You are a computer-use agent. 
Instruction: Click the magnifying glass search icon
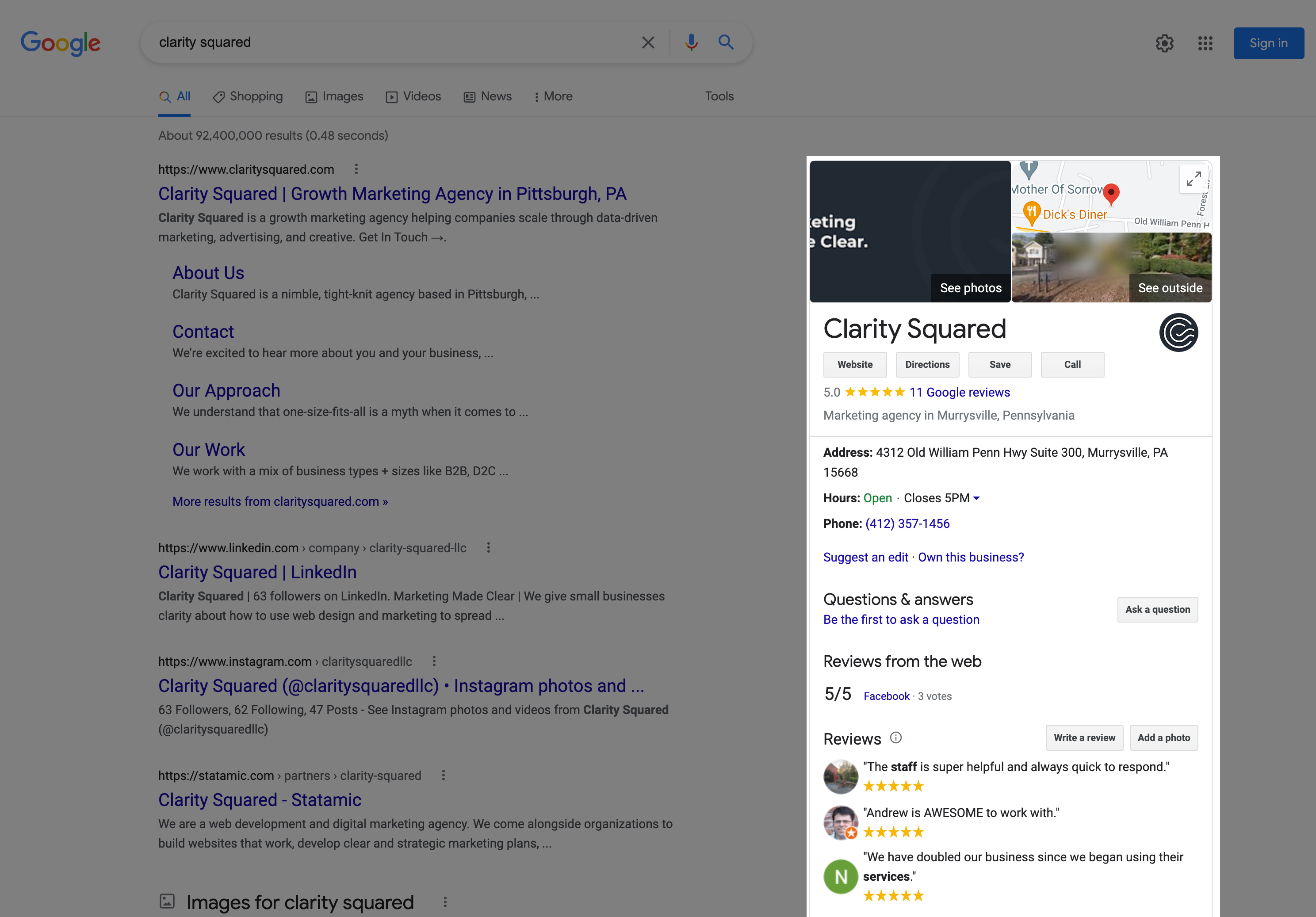(x=726, y=42)
